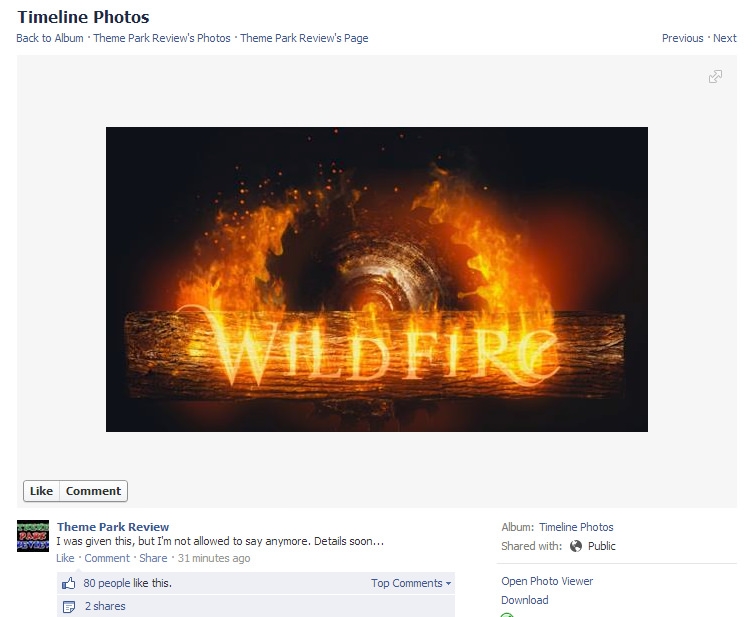Expand the Top Comments dropdown

411,583
